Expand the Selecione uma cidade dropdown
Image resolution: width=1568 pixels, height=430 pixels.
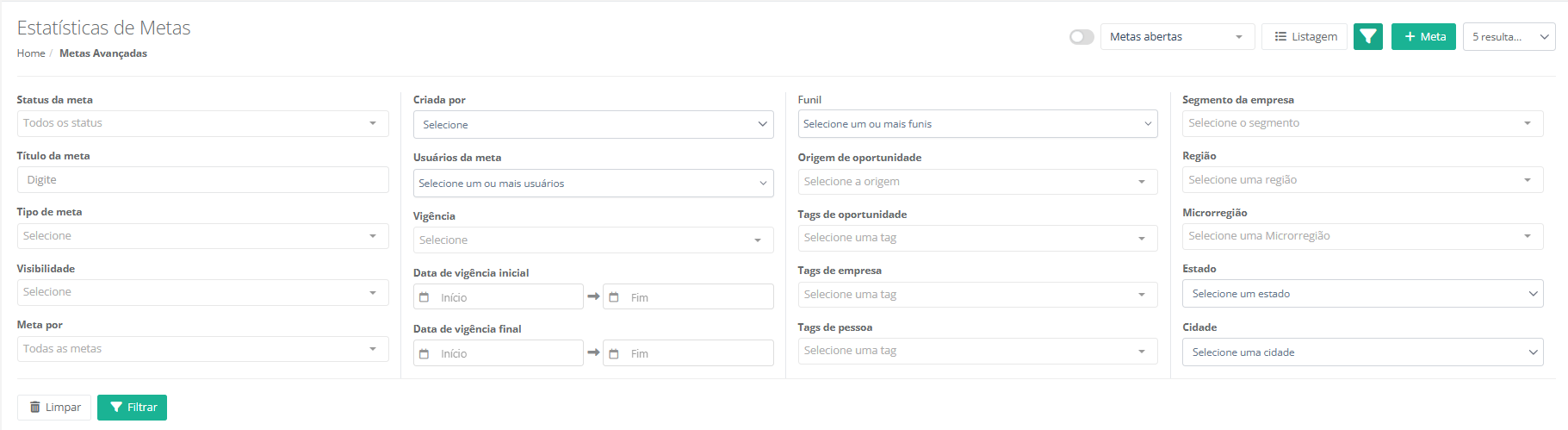coord(1362,352)
